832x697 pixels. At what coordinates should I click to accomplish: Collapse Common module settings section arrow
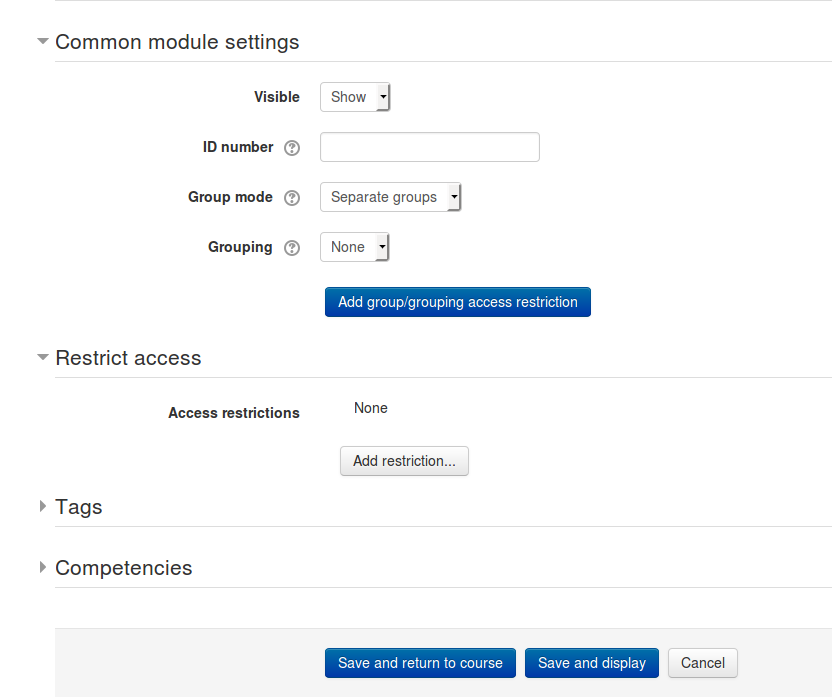[x=43, y=41]
